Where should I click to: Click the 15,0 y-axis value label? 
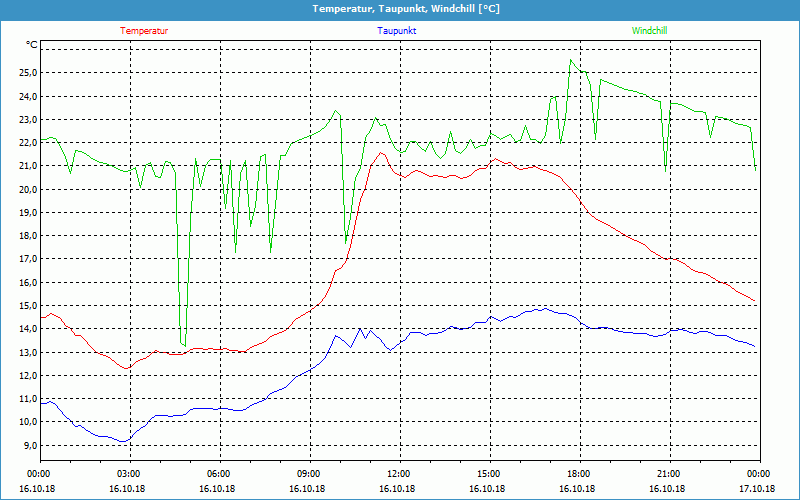tap(27, 306)
